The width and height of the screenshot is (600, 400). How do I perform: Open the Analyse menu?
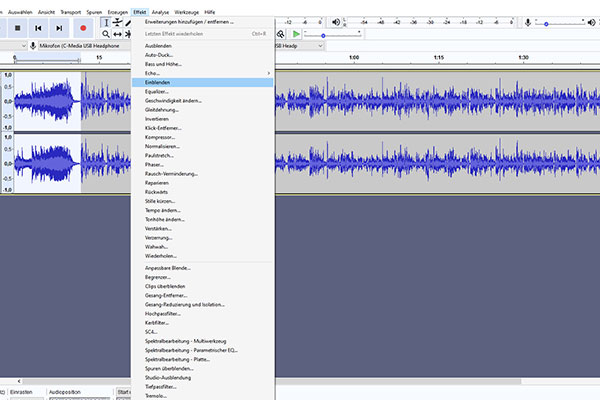(160, 12)
